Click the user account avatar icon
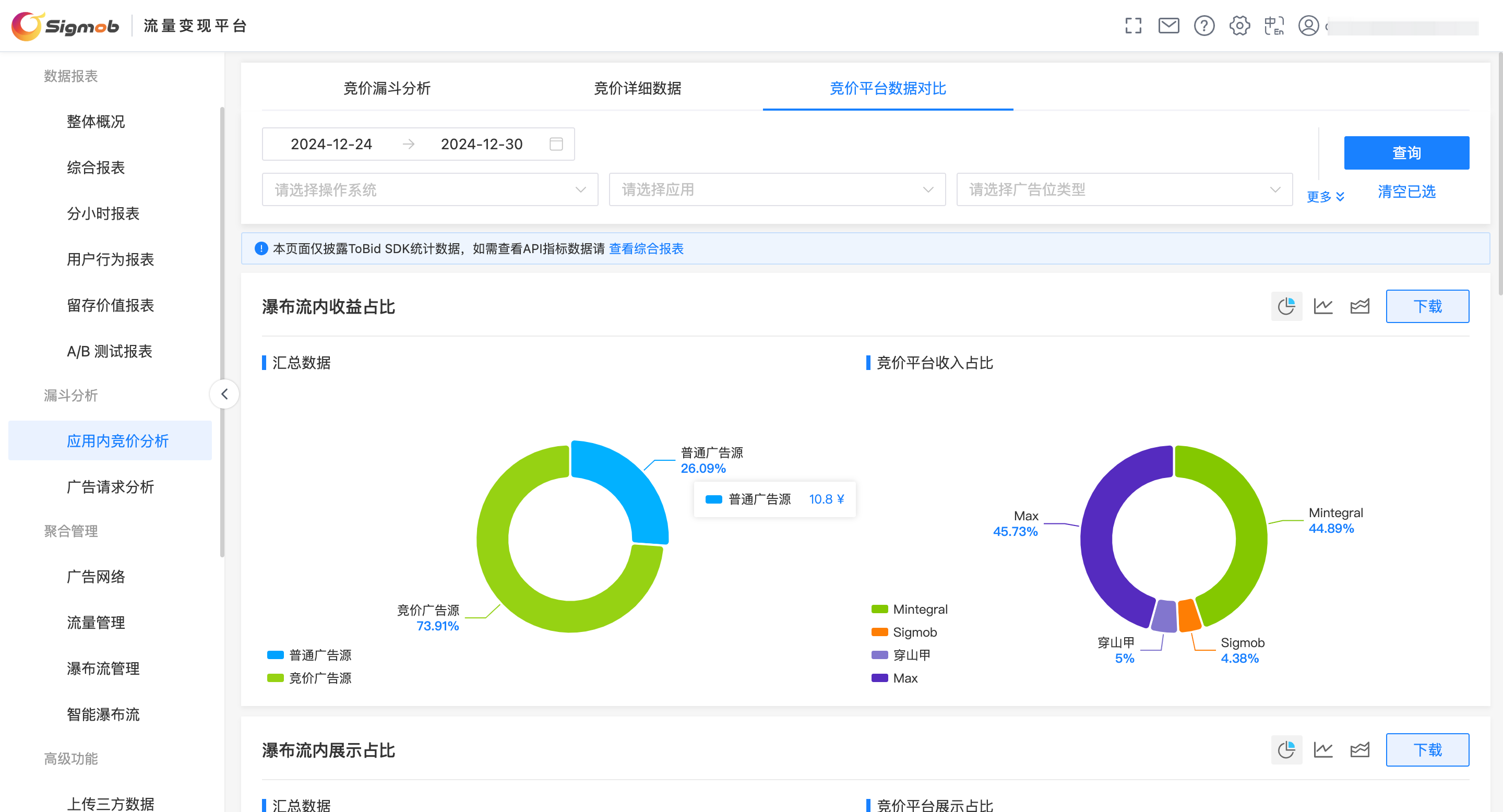Screen dimensions: 1503x812 [x=1308, y=26]
